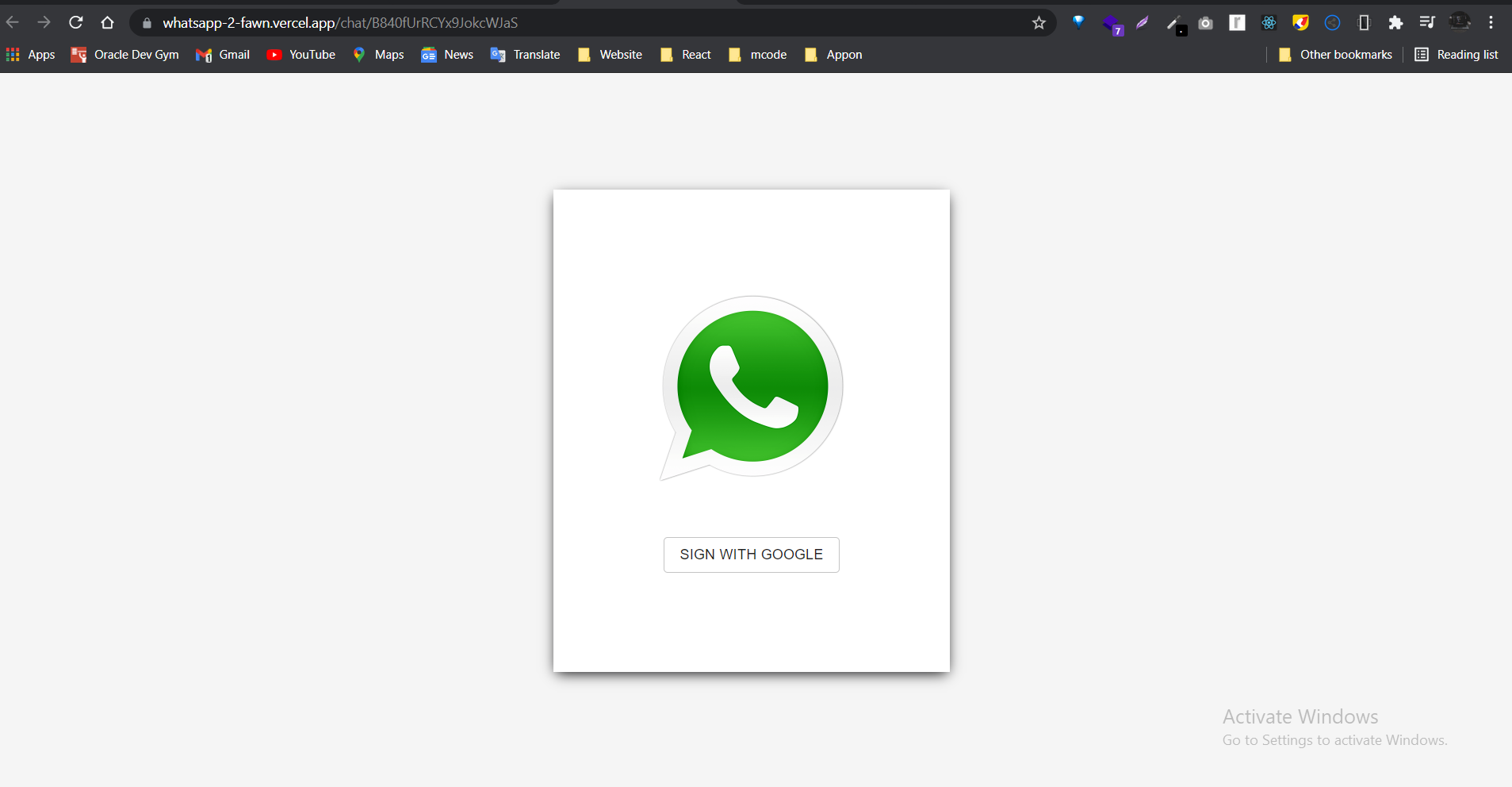
Task: Open the blue share circle extension
Action: (x=1332, y=22)
